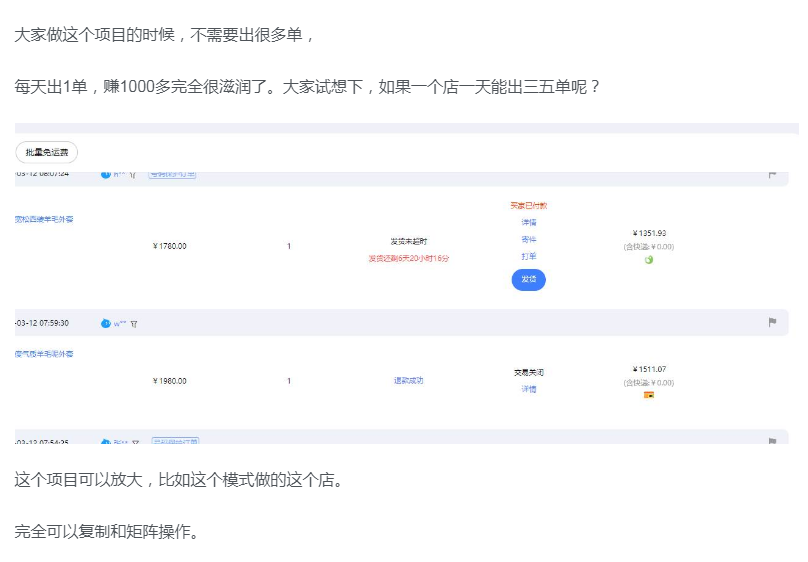Click shipping fee note under ¥1351.93
The image size is (808, 562).
(x=649, y=247)
